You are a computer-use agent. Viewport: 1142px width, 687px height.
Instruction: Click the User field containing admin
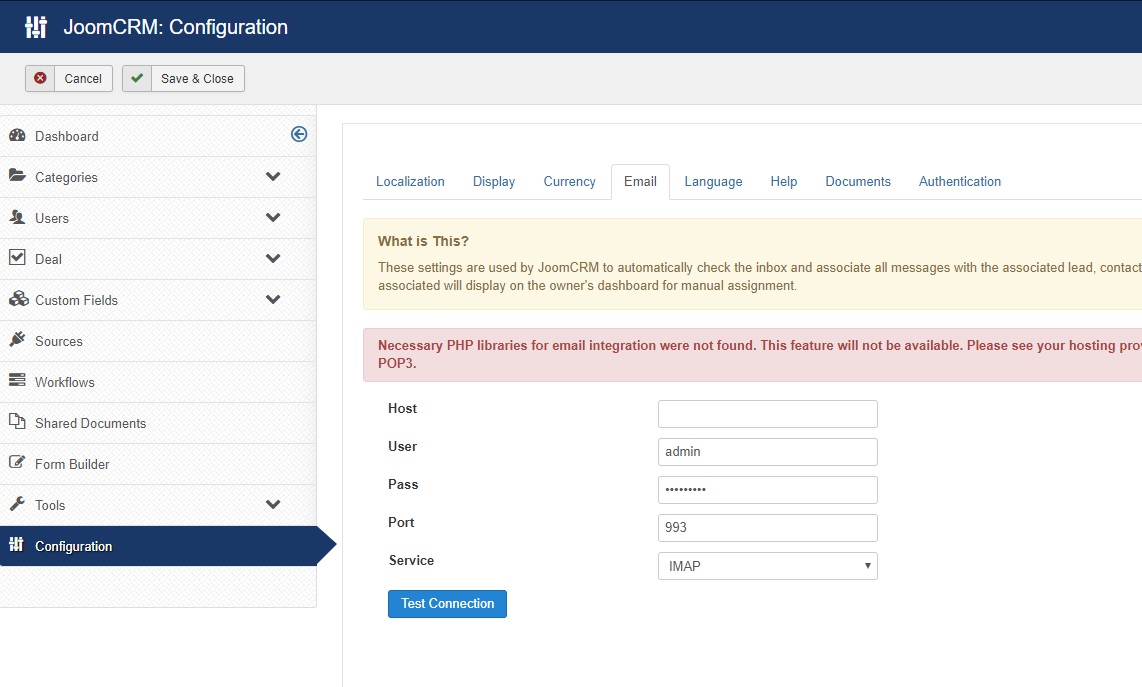click(768, 452)
